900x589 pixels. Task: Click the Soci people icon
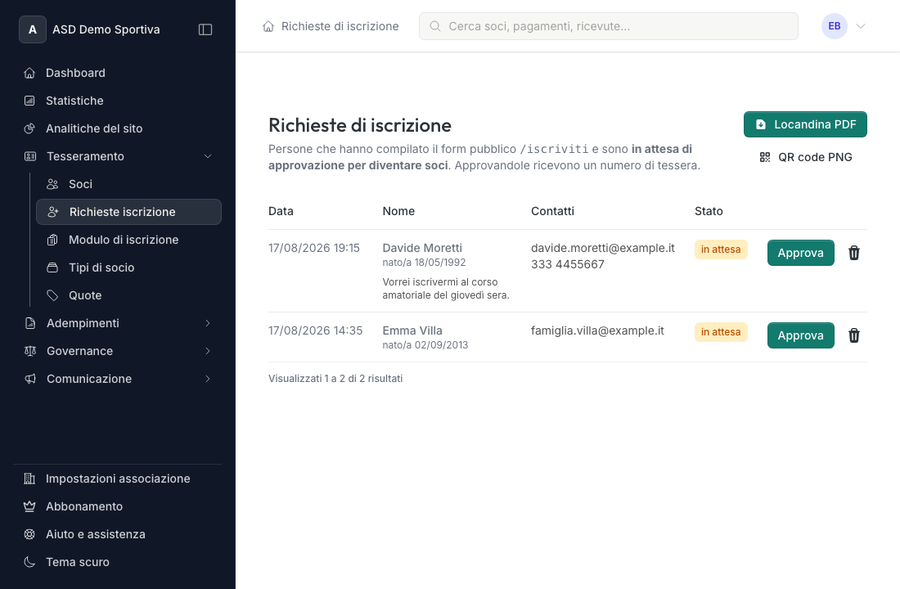[x=52, y=184]
